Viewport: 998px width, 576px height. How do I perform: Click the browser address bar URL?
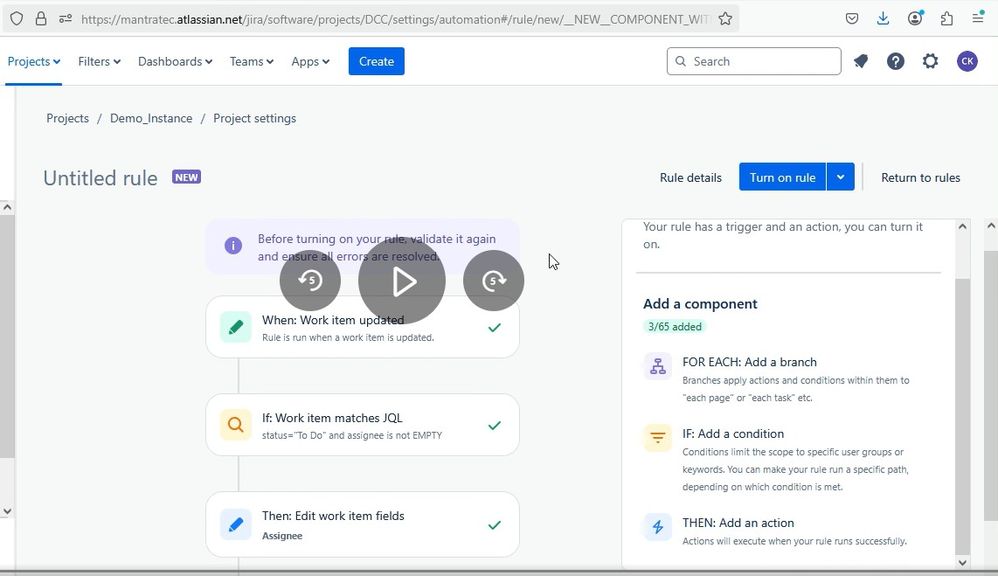pyautogui.click(x=395, y=19)
